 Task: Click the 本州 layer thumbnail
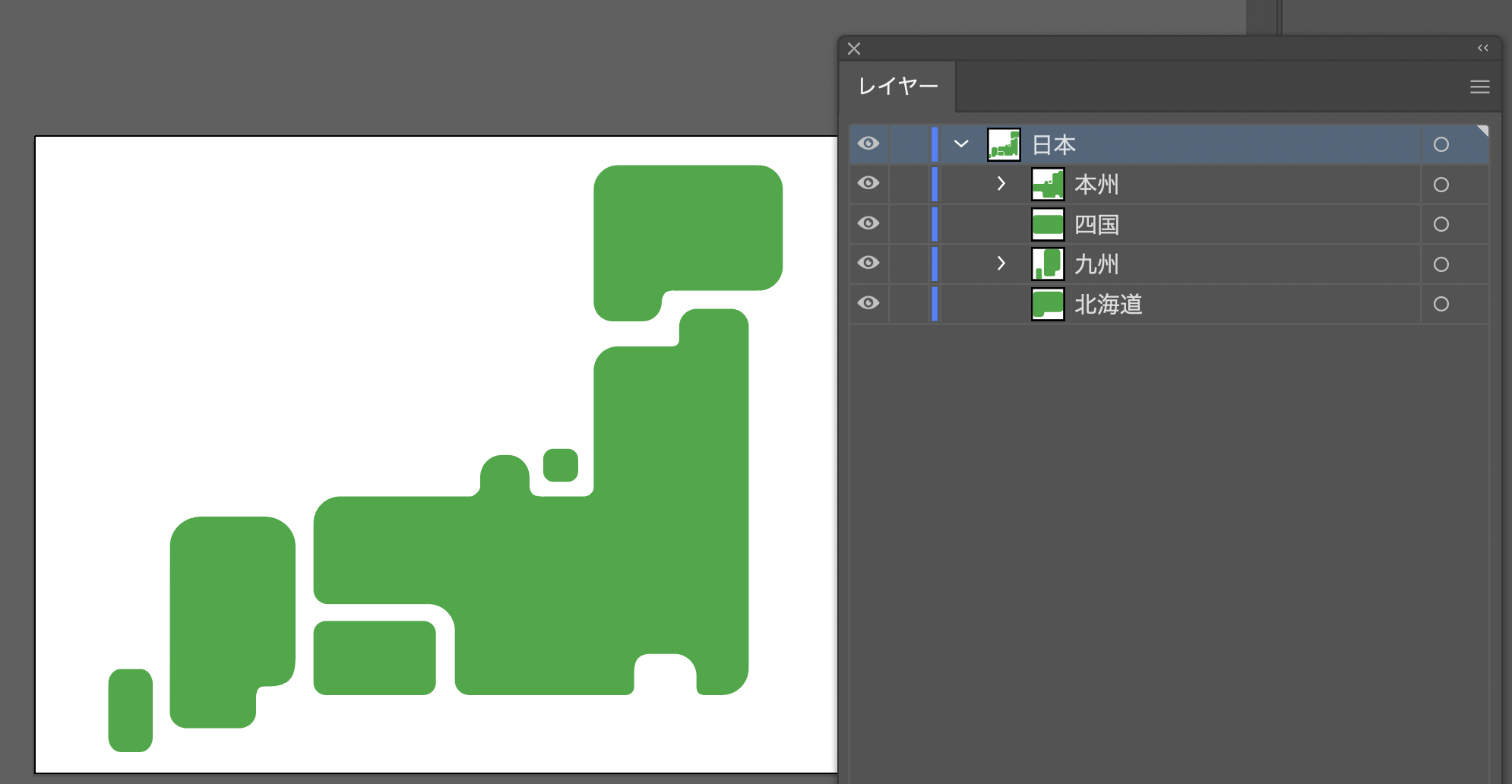click(x=1048, y=184)
